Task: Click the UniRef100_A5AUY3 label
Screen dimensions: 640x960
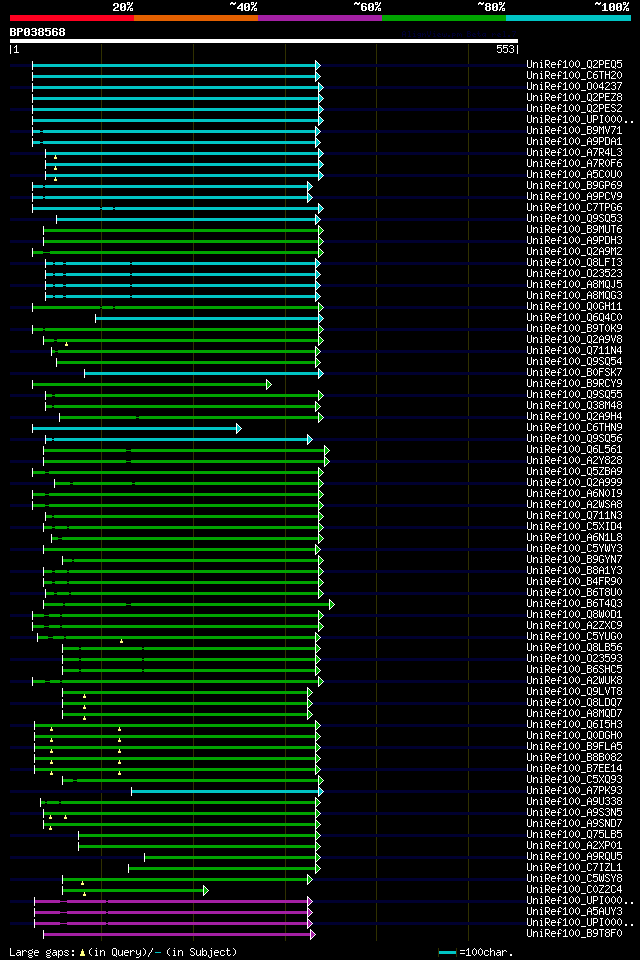Action: (574, 913)
